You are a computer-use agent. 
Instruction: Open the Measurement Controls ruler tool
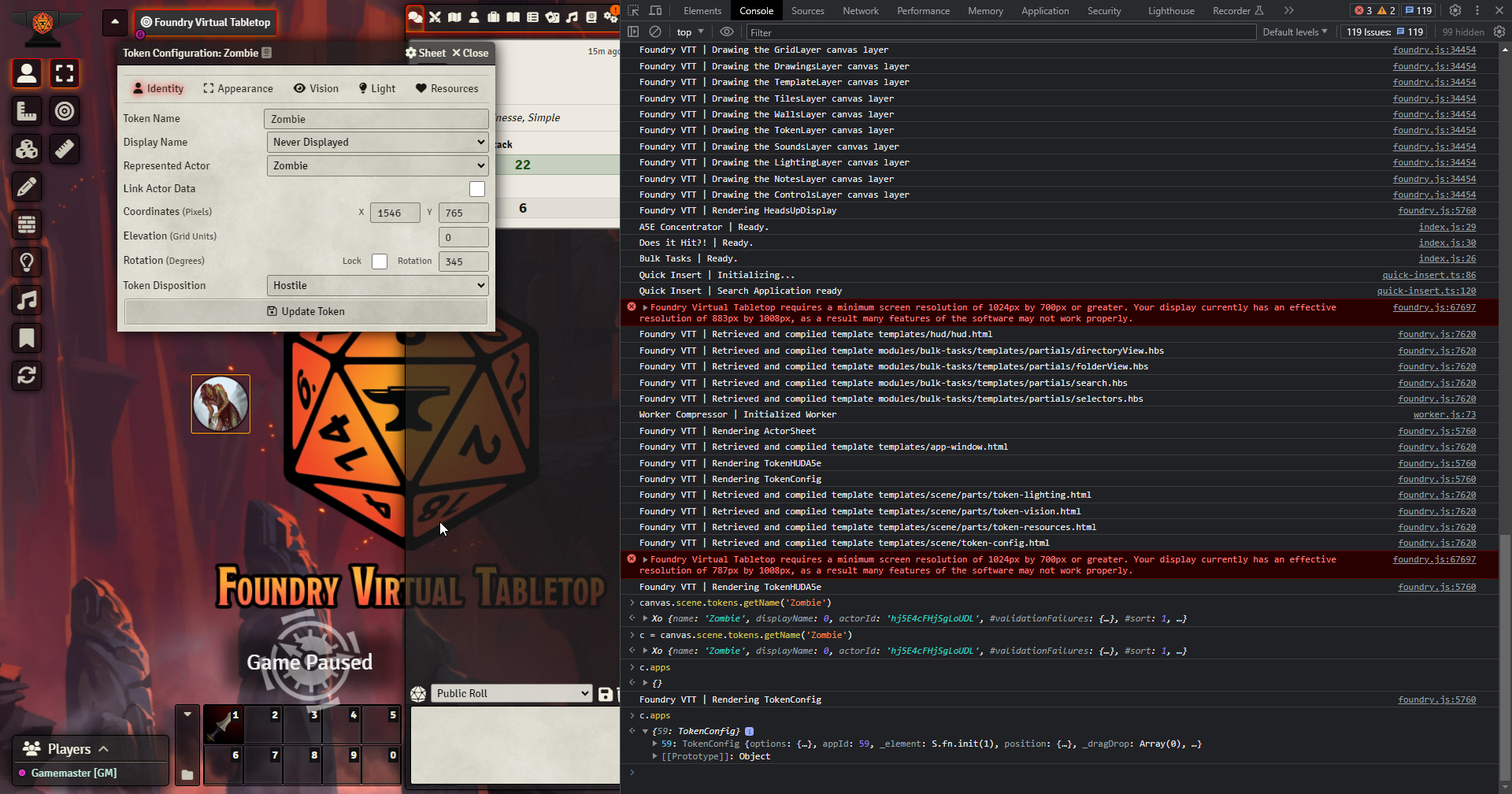tap(27, 111)
